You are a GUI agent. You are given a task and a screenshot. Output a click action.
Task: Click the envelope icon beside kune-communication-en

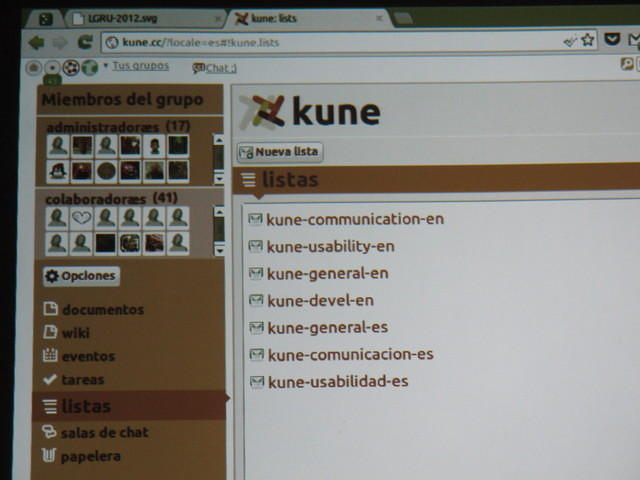pyautogui.click(x=256, y=219)
